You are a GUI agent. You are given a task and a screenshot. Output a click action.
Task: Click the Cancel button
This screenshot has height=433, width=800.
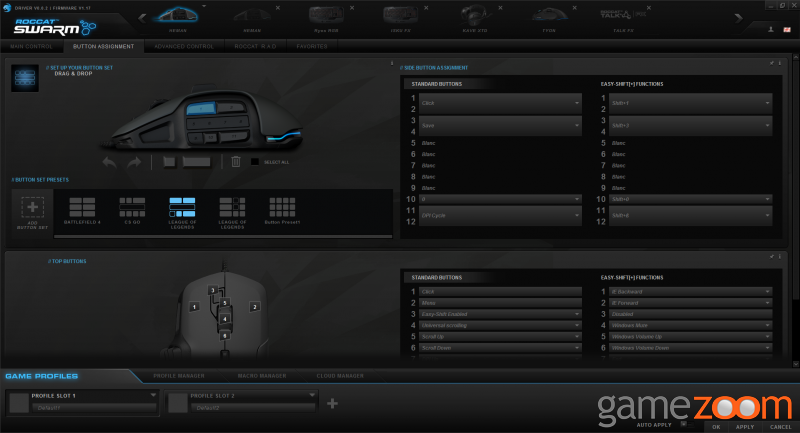781,427
